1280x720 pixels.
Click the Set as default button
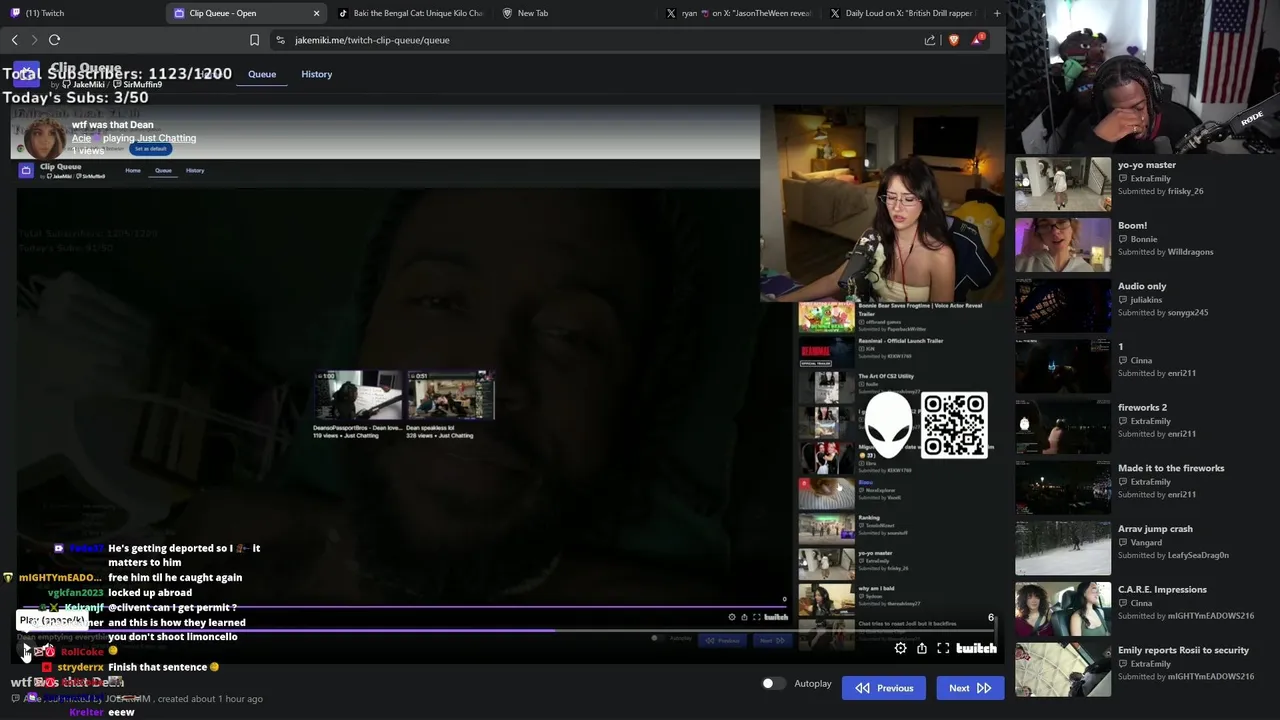coord(150,149)
